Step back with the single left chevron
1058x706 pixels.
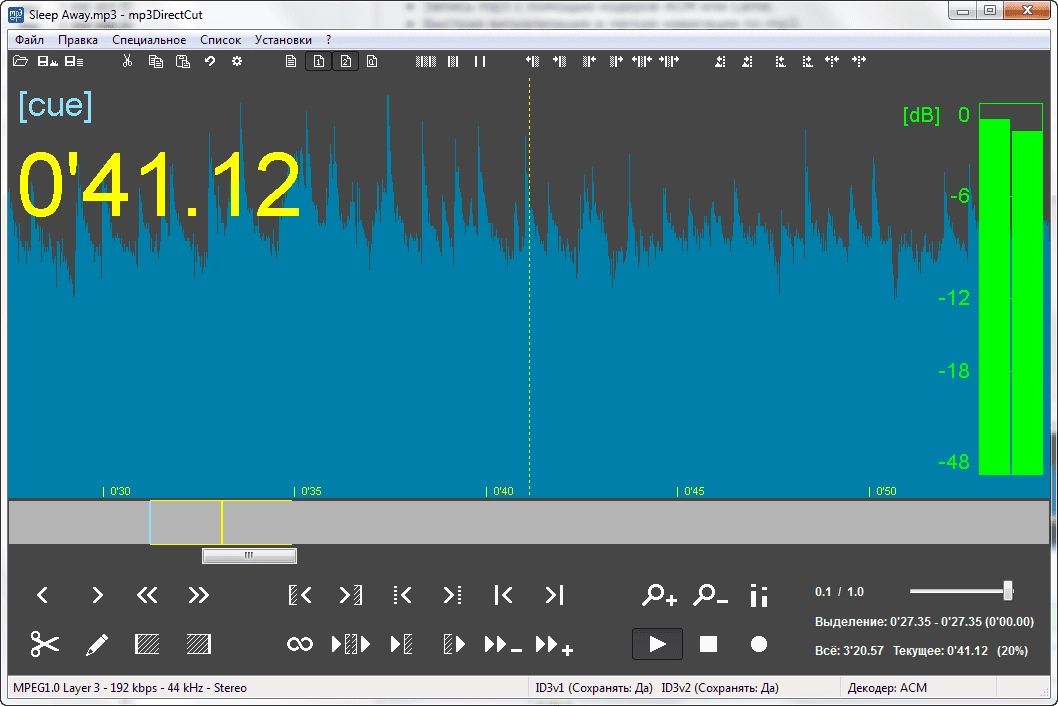(x=43, y=595)
